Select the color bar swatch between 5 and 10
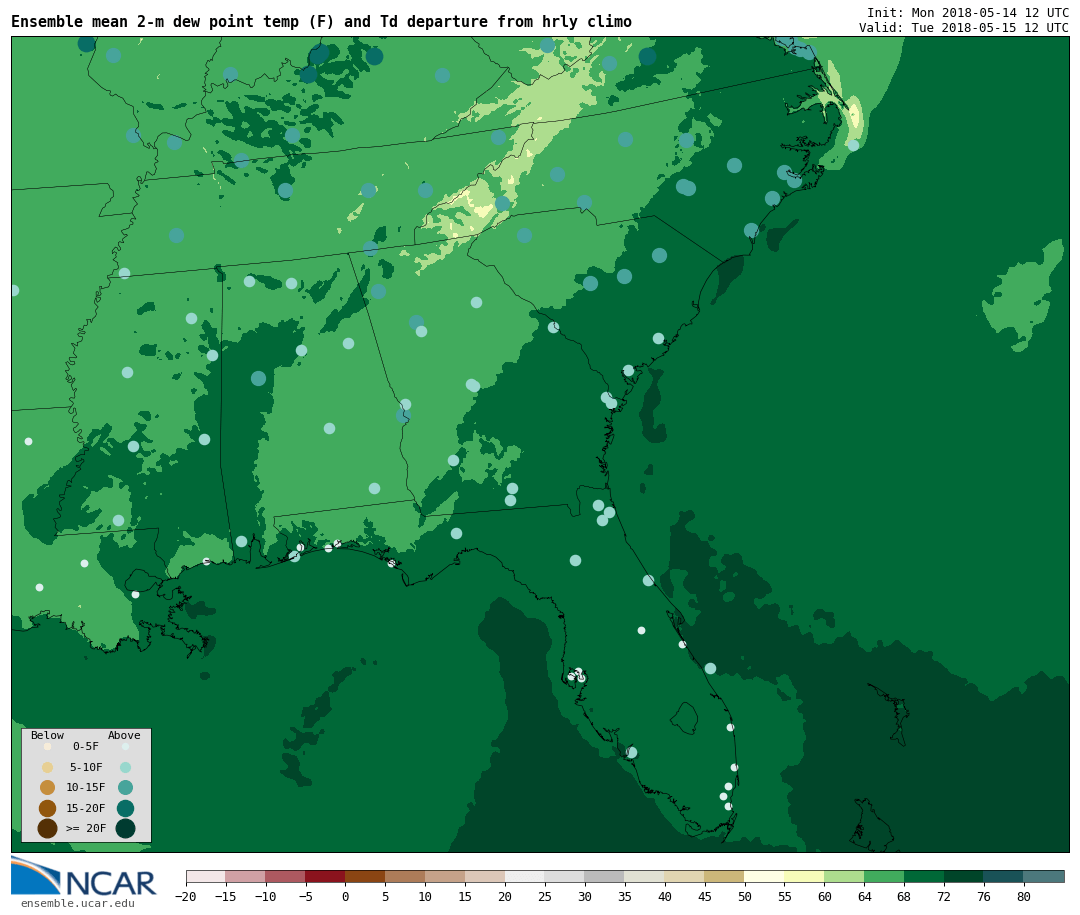 click(406, 876)
